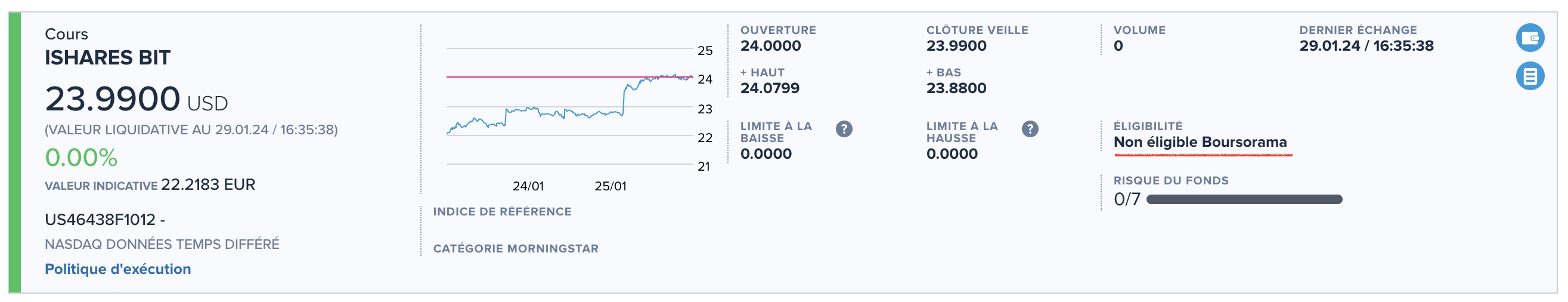Click the Clôture veille value 23.9900
Screen dimensions: 1568x302
tap(956, 47)
